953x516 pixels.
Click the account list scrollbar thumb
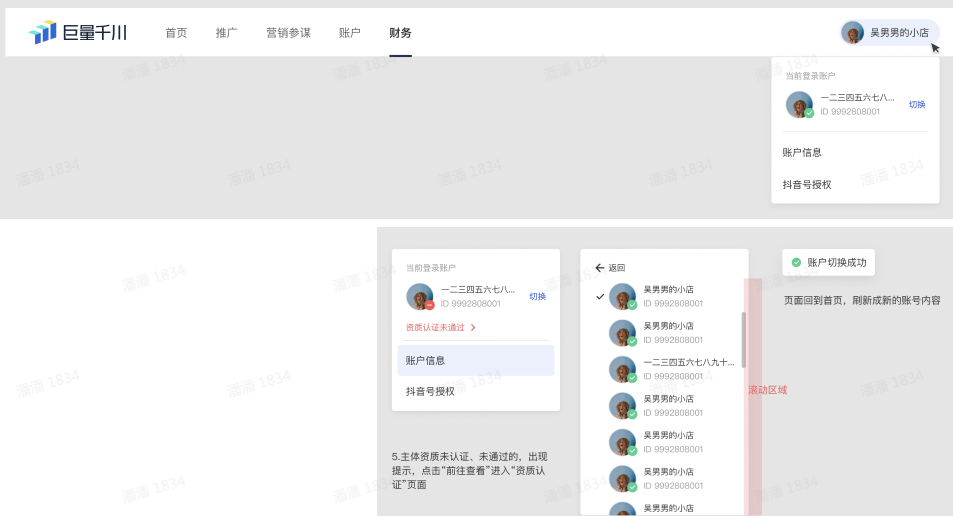click(743, 340)
